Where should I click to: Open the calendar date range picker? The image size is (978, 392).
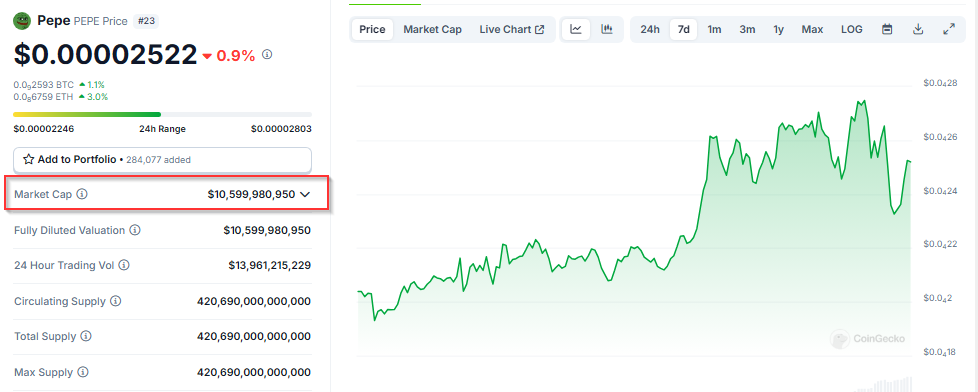(x=887, y=29)
